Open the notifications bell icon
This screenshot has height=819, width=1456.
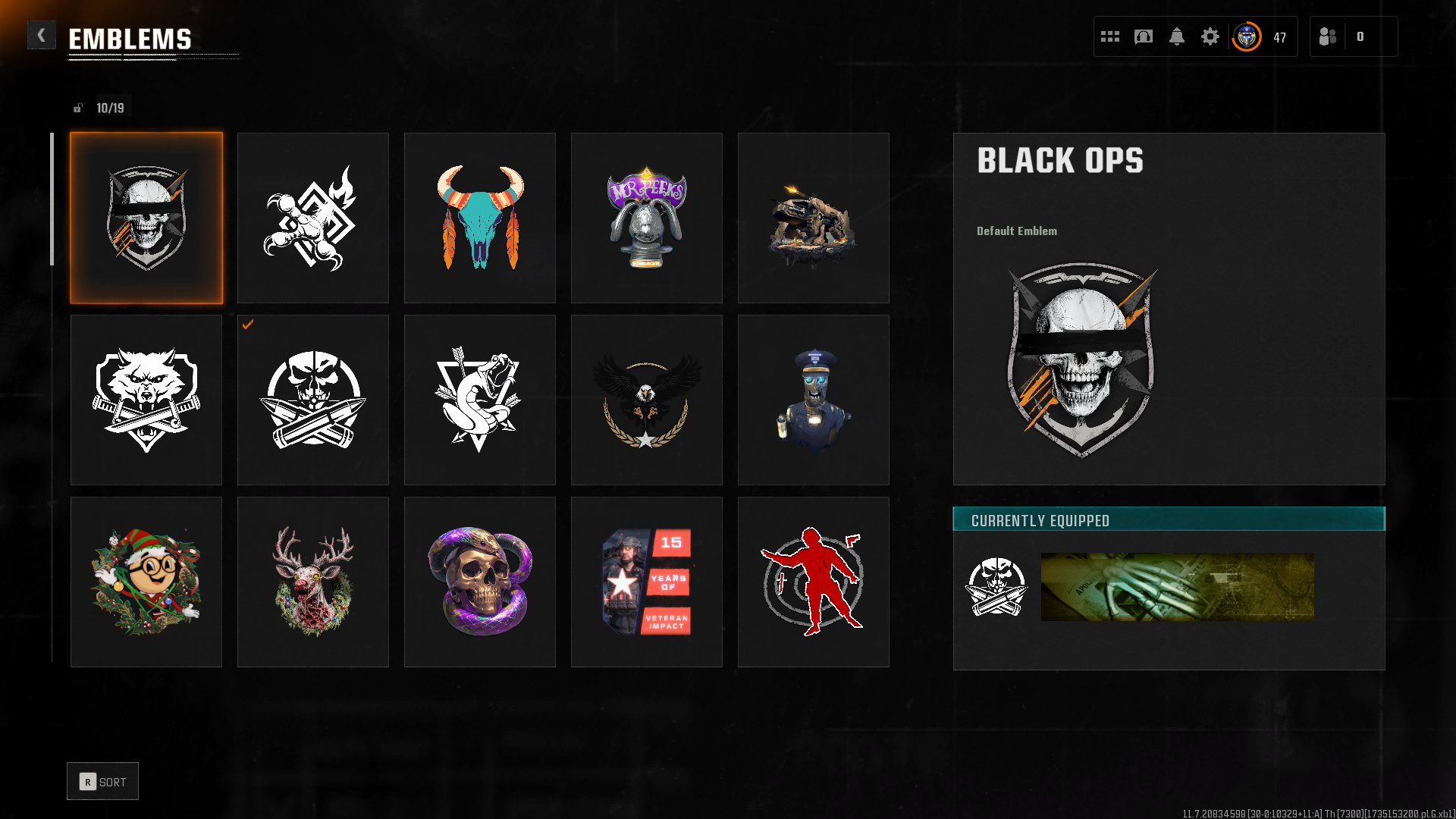pos(1177,36)
